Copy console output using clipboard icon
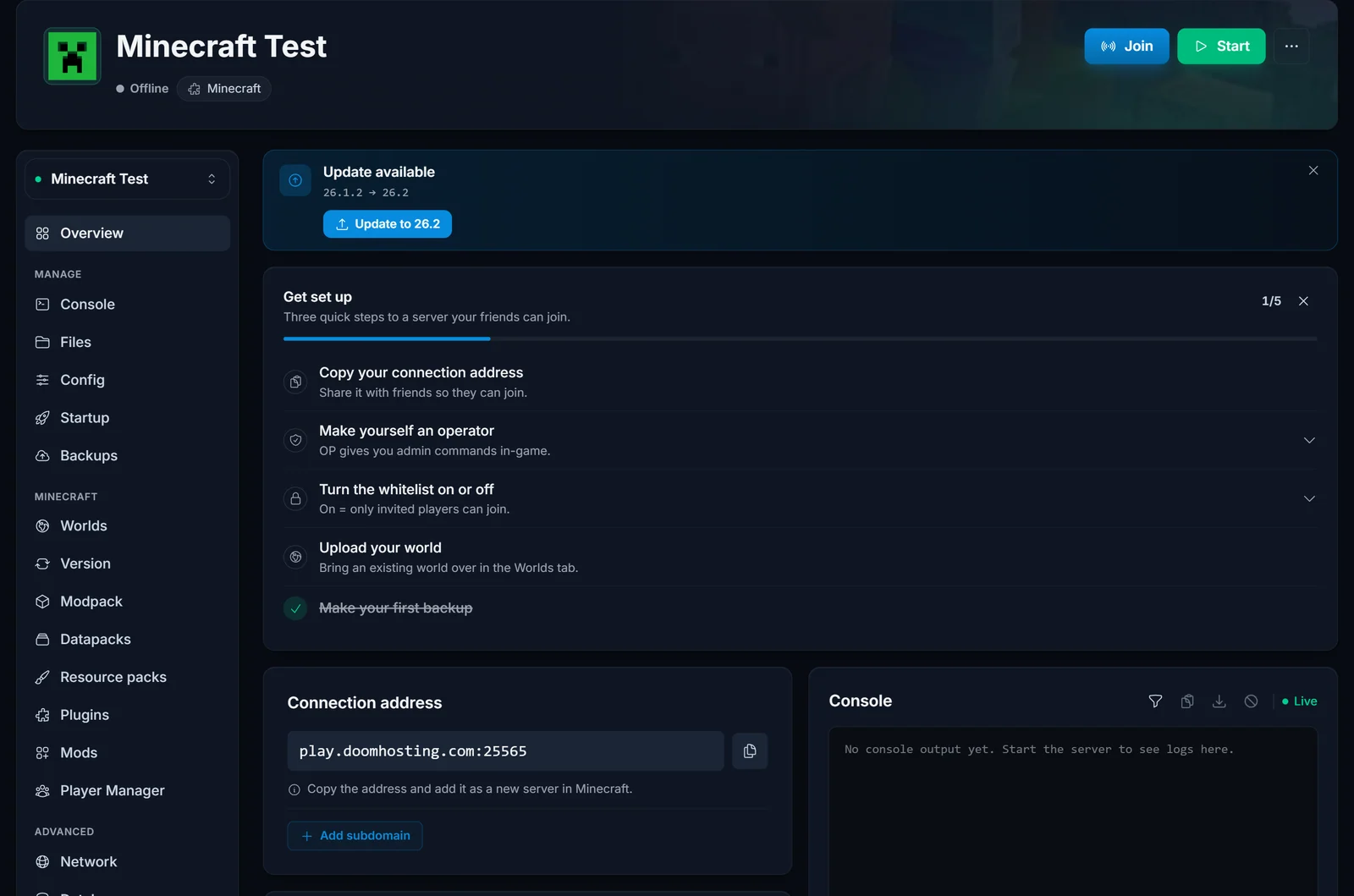The image size is (1354, 896). [x=1187, y=701]
